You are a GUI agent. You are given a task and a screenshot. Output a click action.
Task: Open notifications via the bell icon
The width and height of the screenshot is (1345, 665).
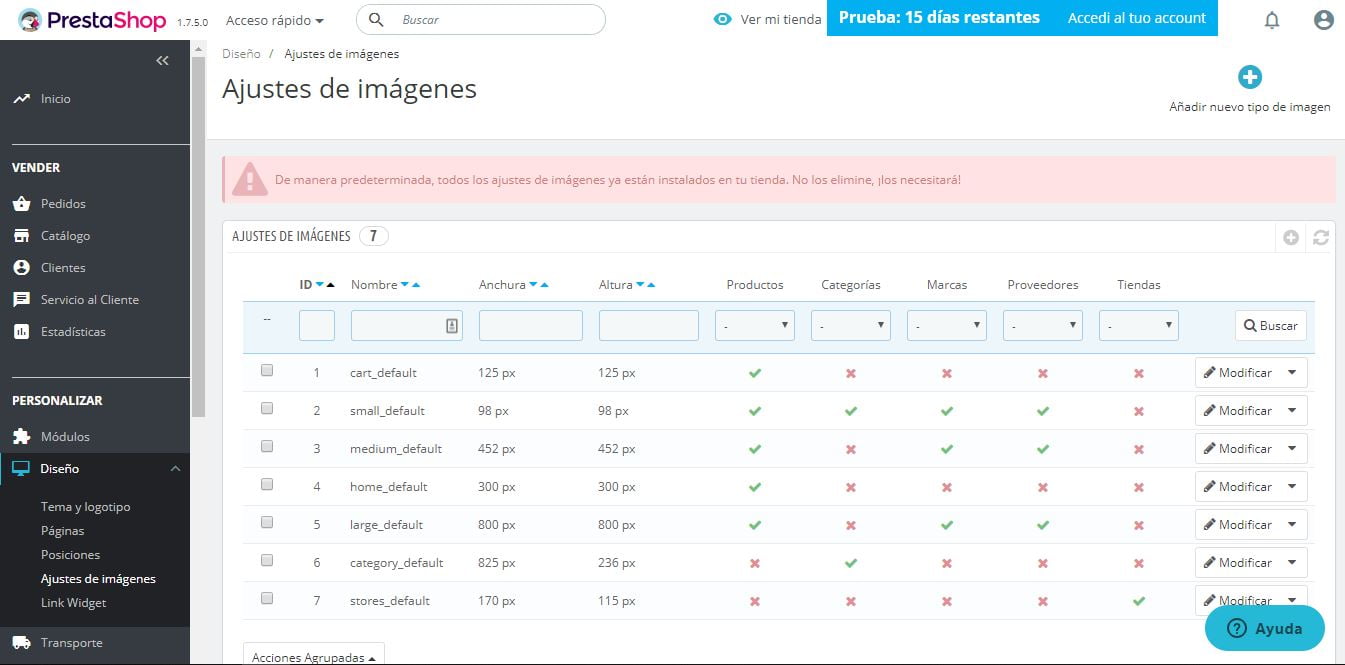coord(1271,19)
